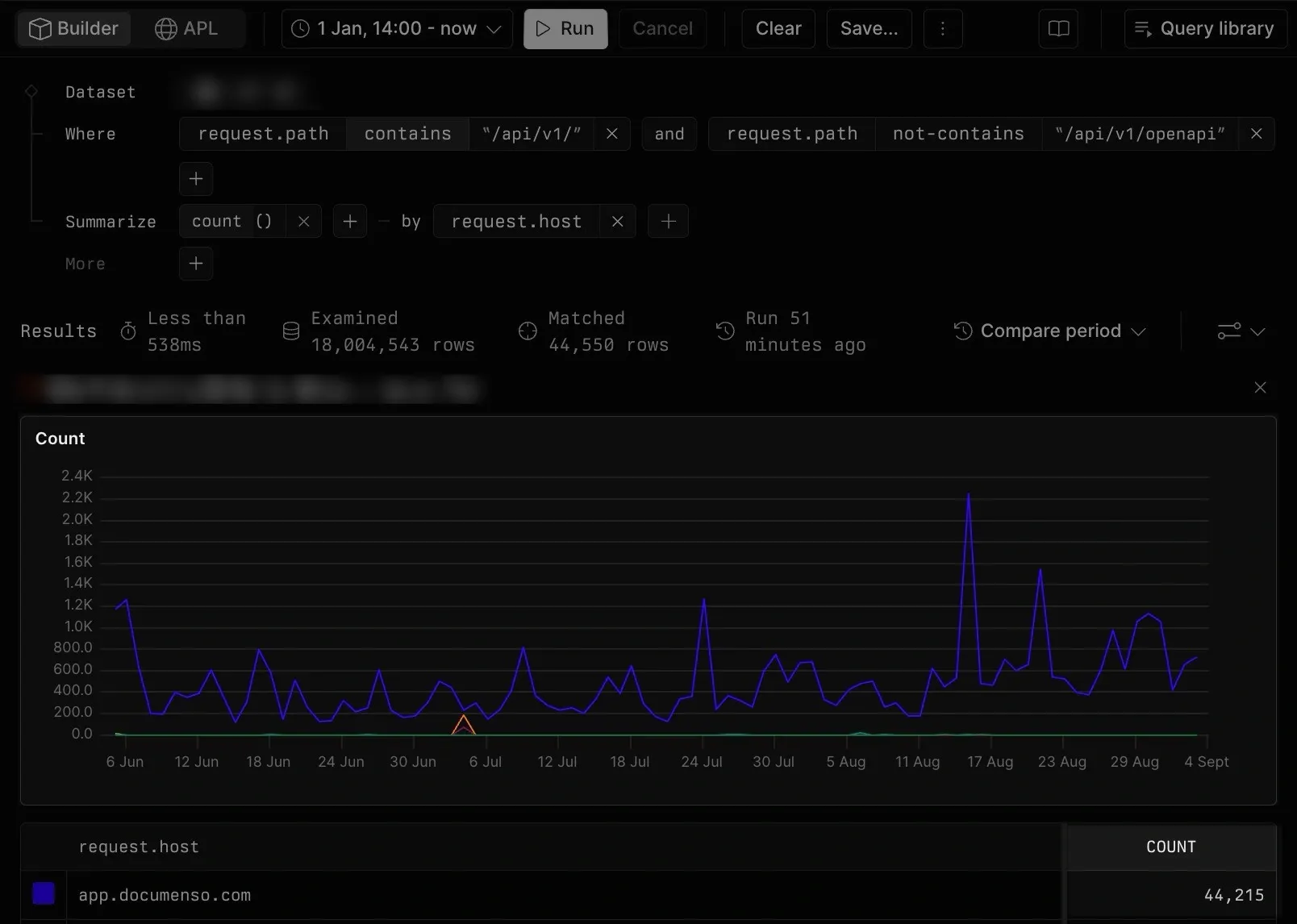
Task: Open the chart display options dropdown
Action: click(1241, 331)
